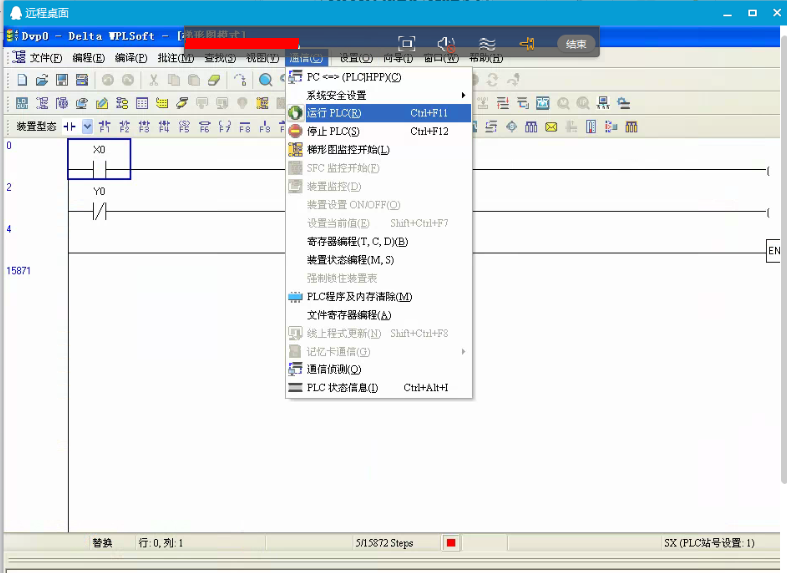Click 行: 0, 列: 1 status text
Viewport: 787px width, 573px height.
(x=161, y=543)
